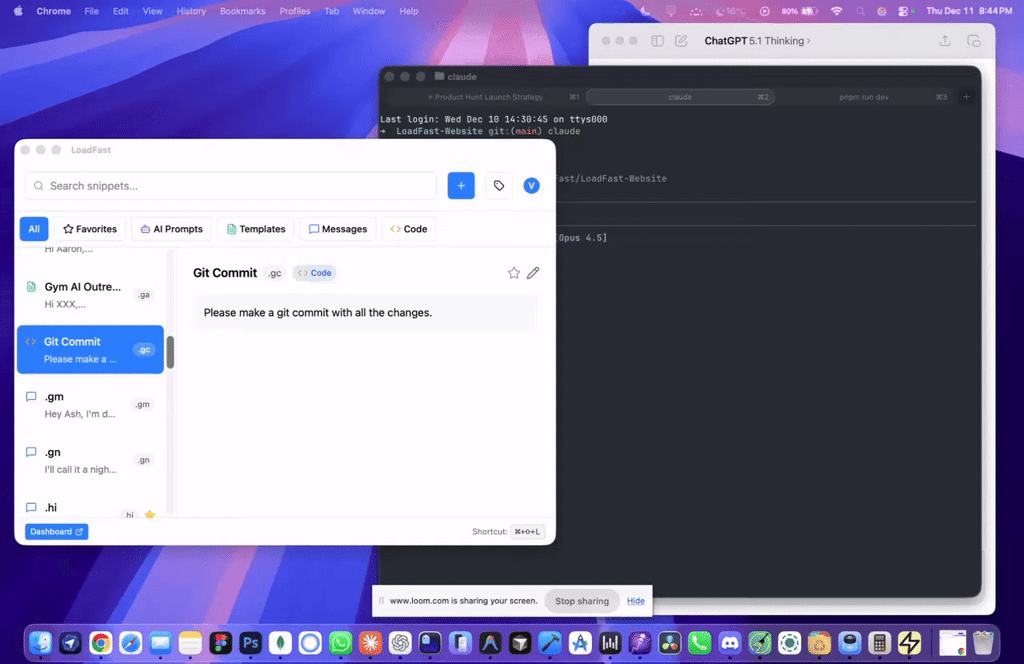Open the Bookmarks menu in Chrome
Viewport: 1024px width, 664px height.
point(243,11)
